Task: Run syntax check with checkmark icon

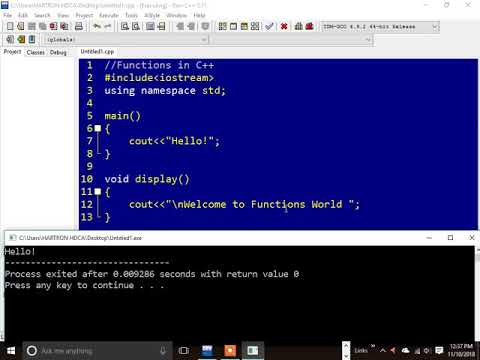Action: 269,26
